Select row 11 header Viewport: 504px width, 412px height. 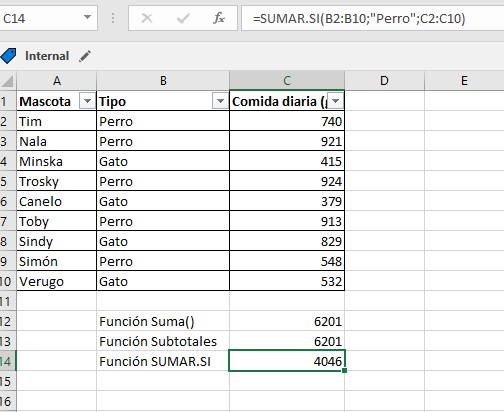[8, 301]
